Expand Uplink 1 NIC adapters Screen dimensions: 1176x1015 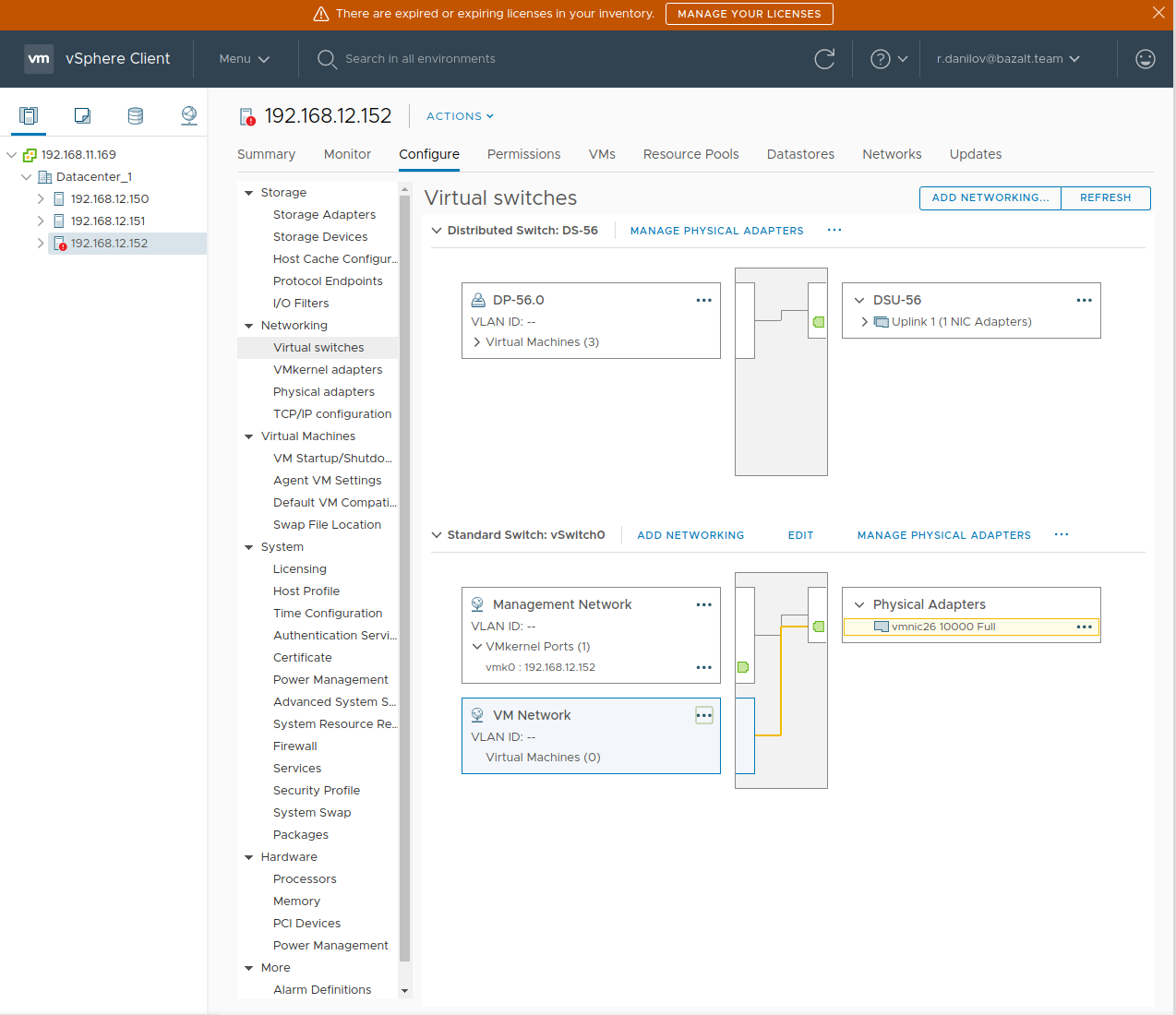(865, 322)
